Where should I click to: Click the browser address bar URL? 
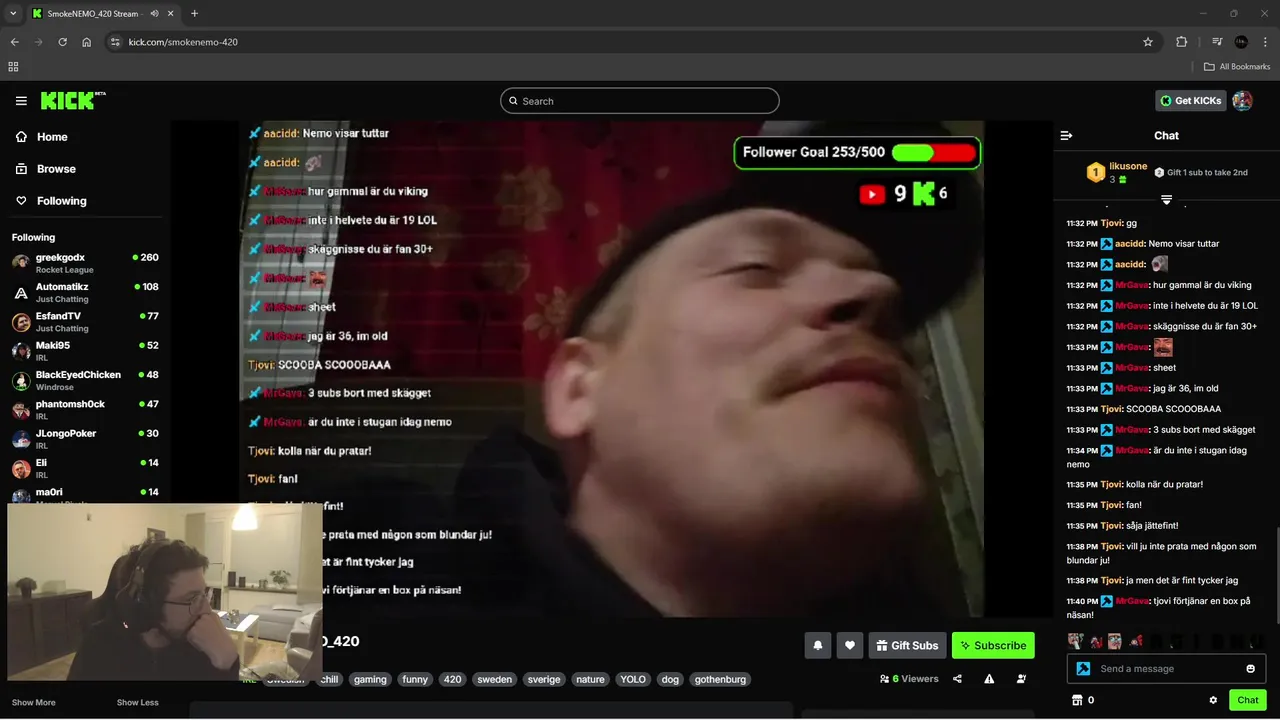tap(183, 42)
